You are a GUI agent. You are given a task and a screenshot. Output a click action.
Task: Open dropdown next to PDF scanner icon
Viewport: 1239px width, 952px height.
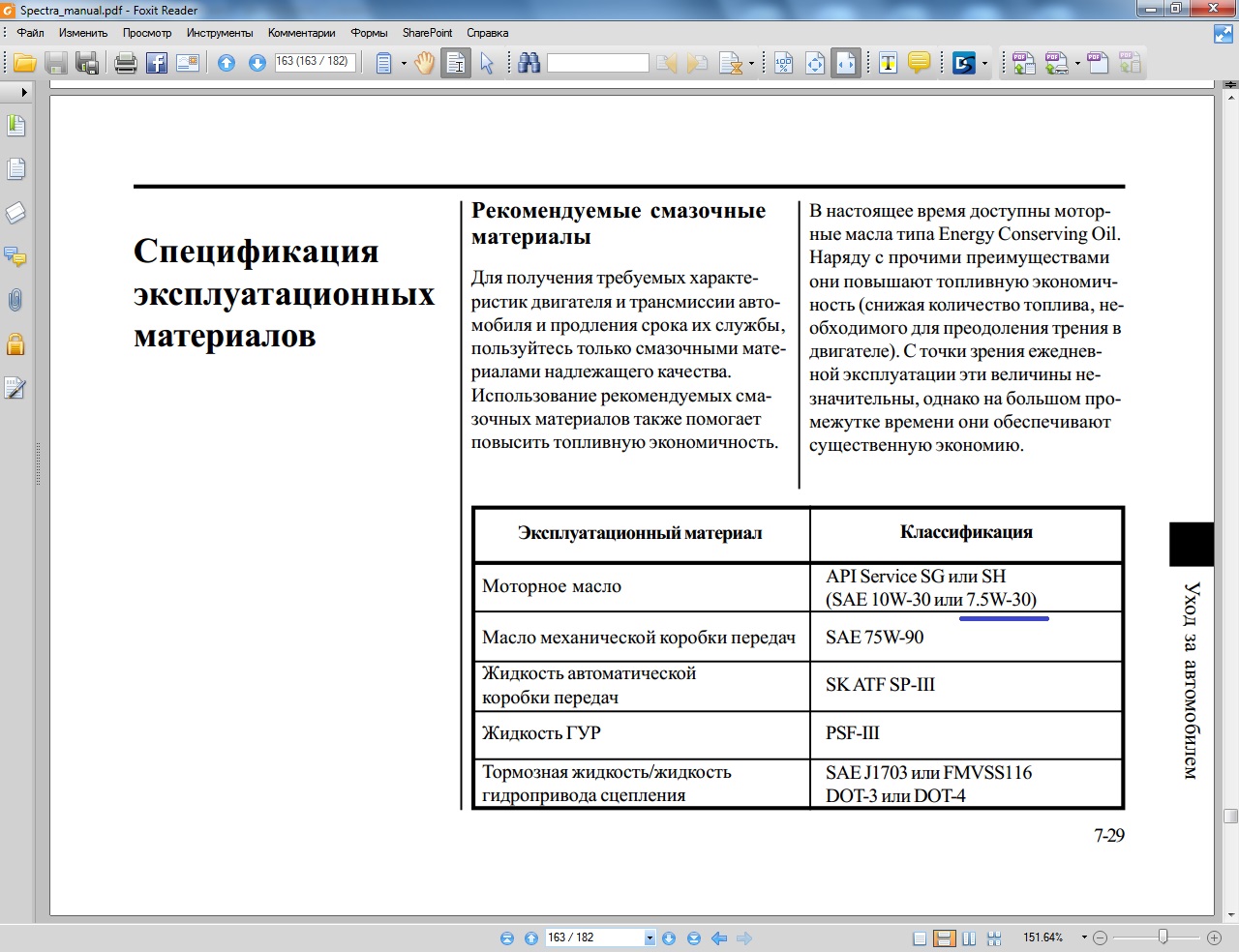coord(1077,64)
